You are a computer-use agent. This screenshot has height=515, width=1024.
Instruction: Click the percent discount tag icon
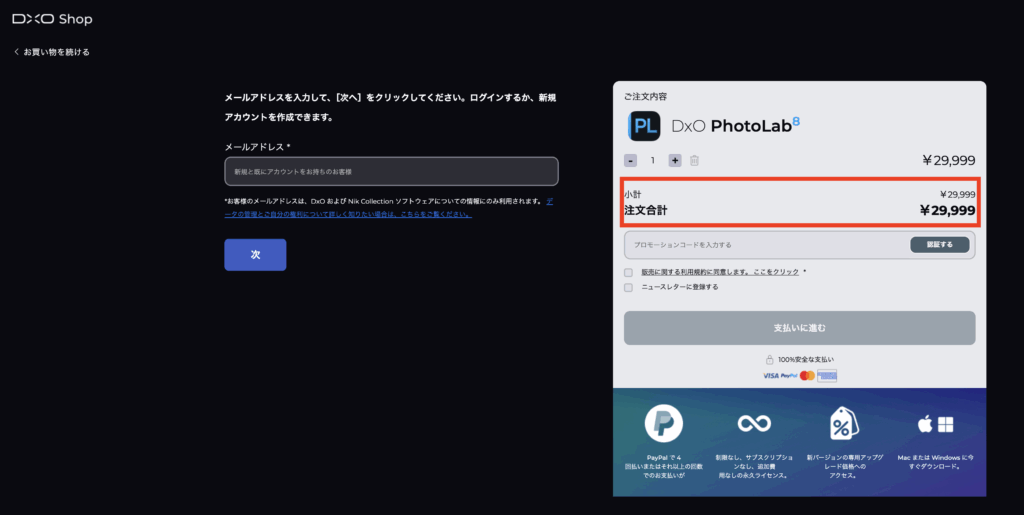click(x=844, y=424)
